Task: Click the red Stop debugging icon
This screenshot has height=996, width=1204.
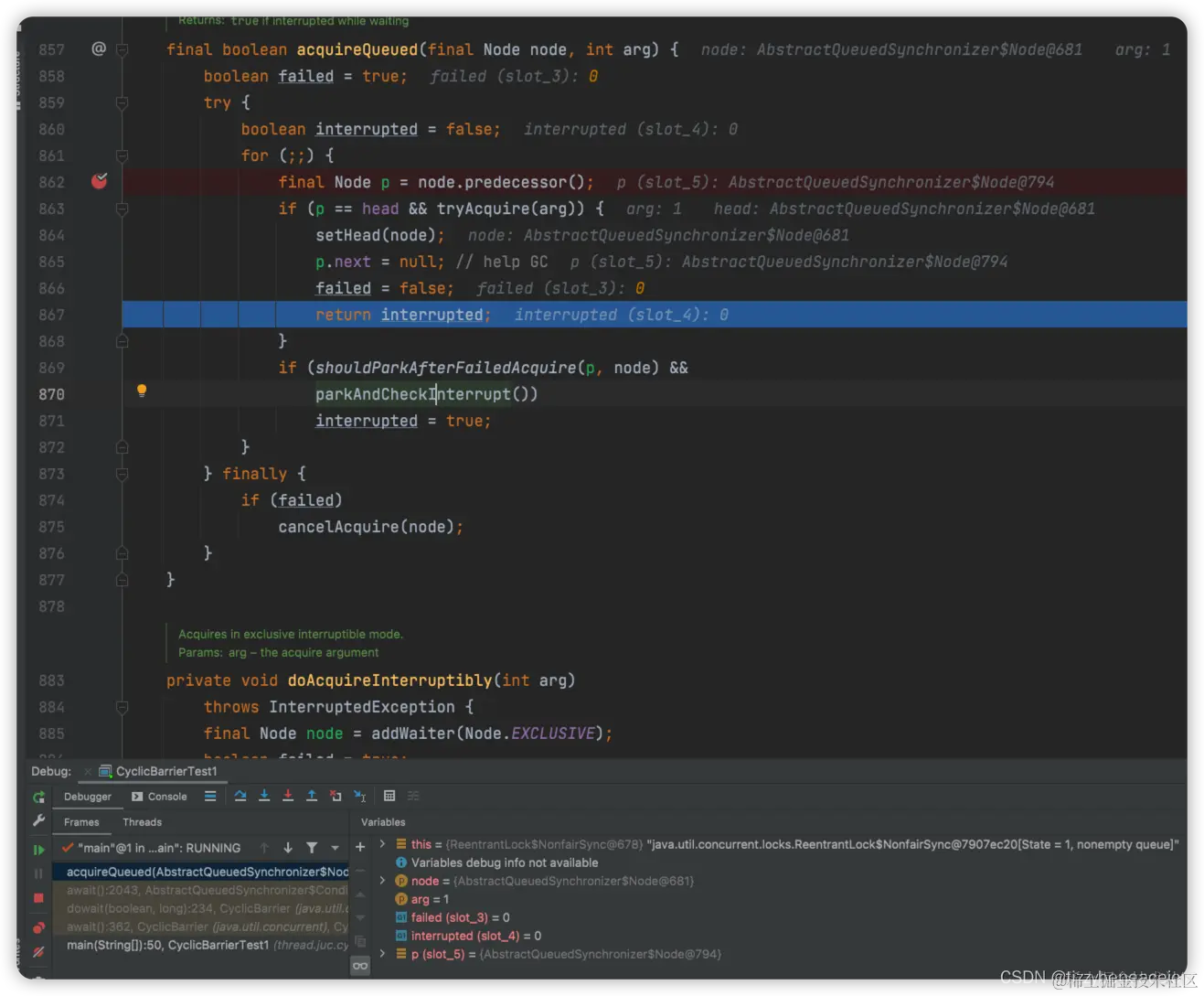Action: (x=38, y=898)
